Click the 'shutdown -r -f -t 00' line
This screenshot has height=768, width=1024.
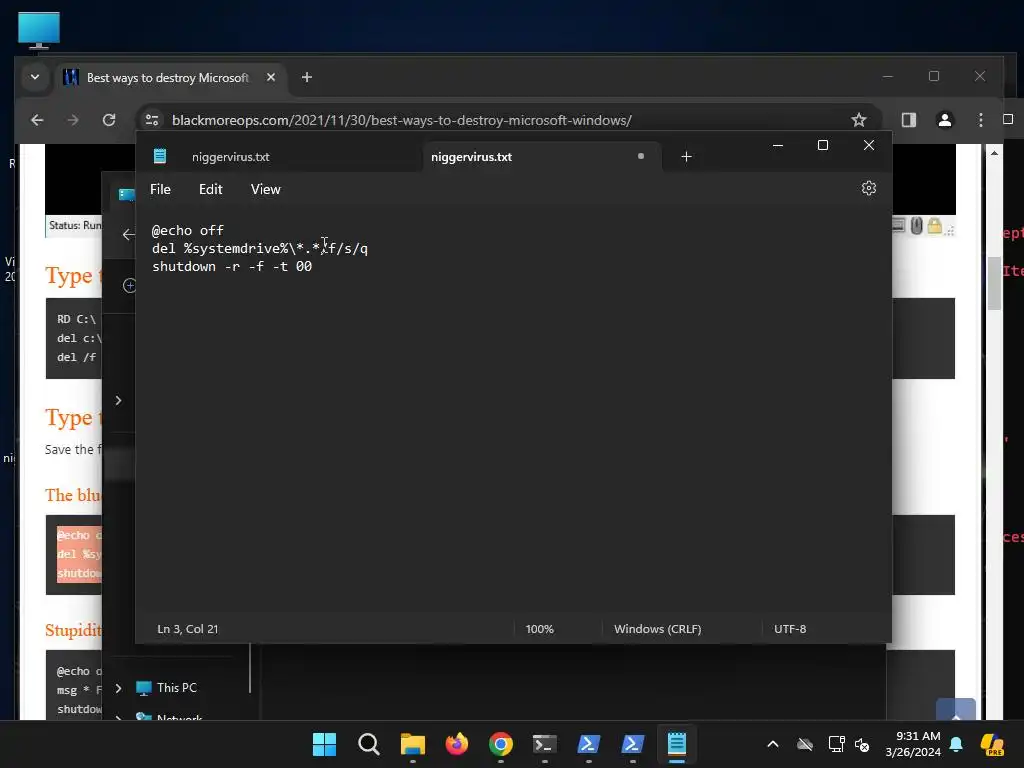tap(232, 266)
